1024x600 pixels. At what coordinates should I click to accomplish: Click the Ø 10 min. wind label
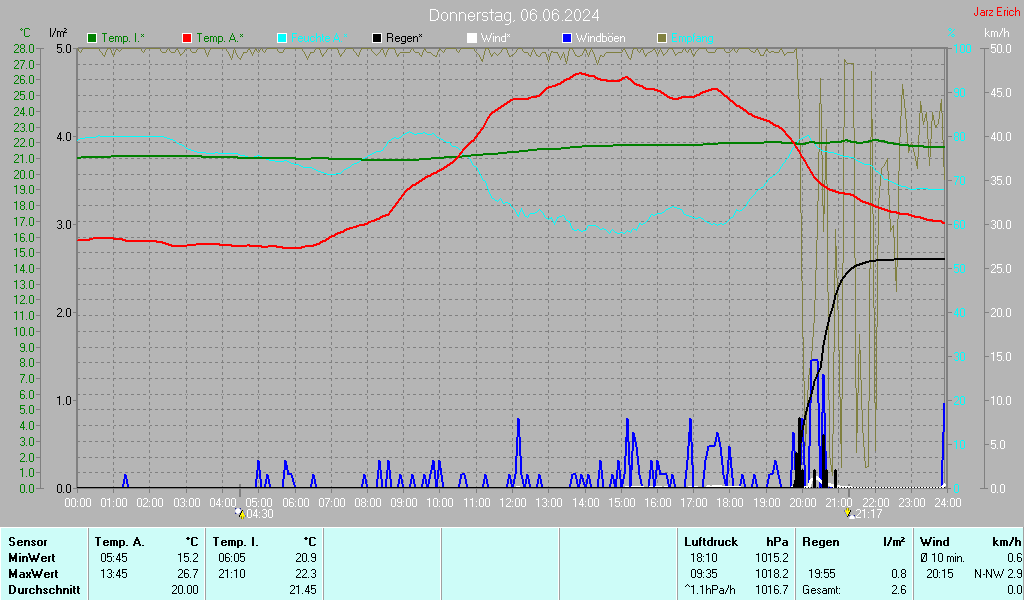[942, 558]
